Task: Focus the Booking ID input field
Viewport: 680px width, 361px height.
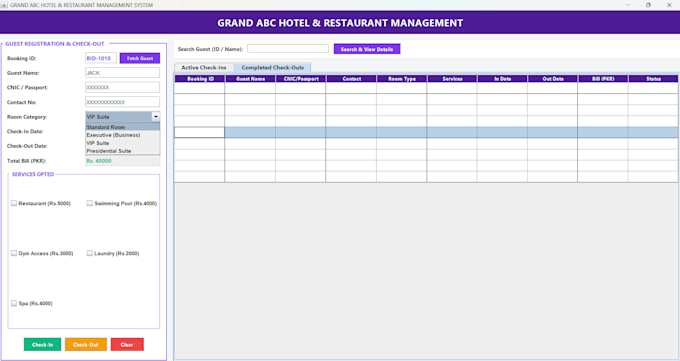Action: pyautogui.click(x=101, y=58)
